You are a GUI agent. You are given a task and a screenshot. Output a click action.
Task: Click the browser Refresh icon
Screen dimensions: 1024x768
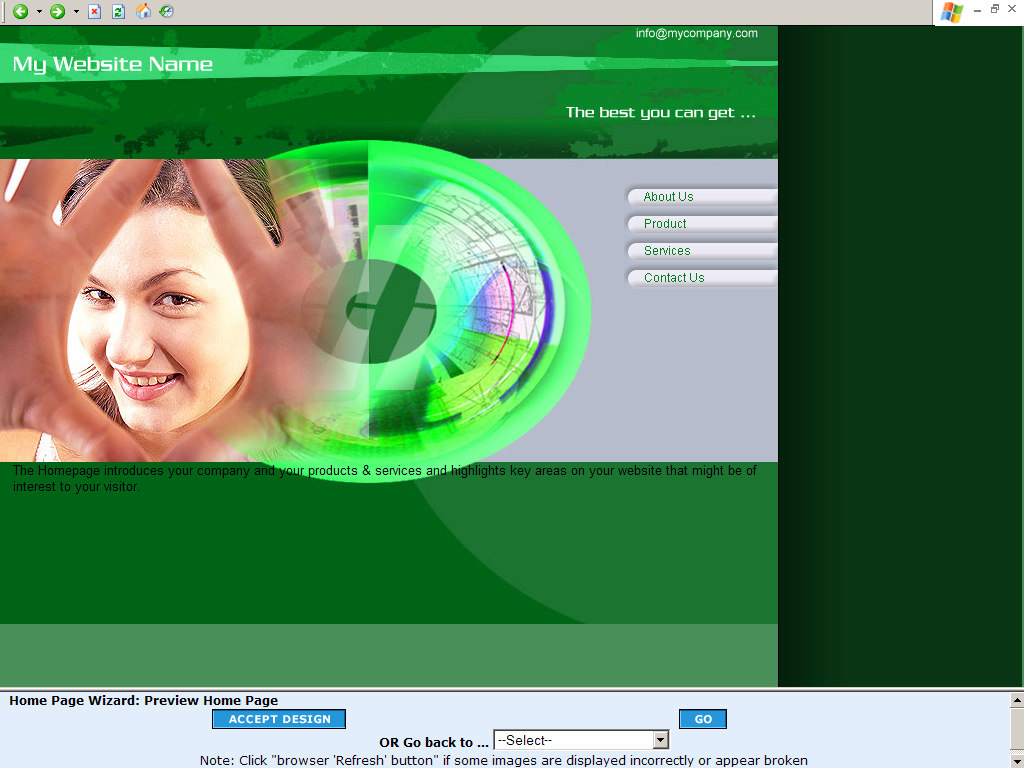(118, 11)
